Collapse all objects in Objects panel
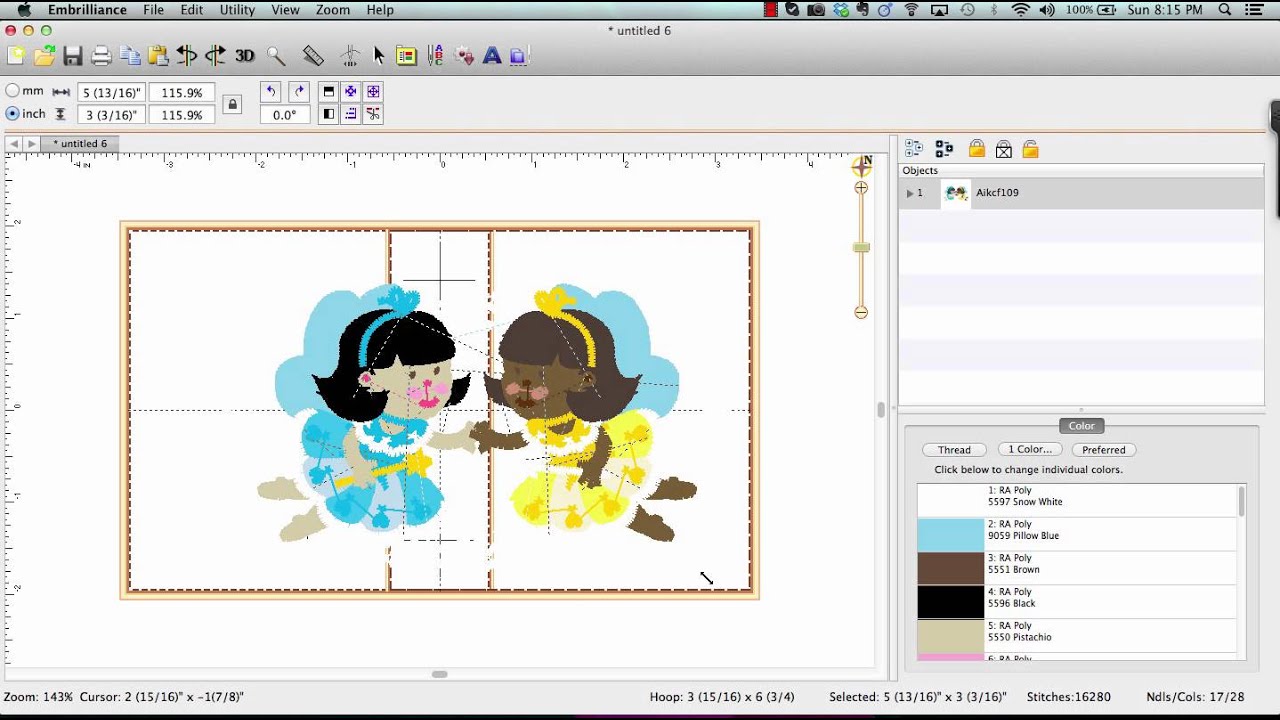This screenshot has height=720, width=1280. 944,149
